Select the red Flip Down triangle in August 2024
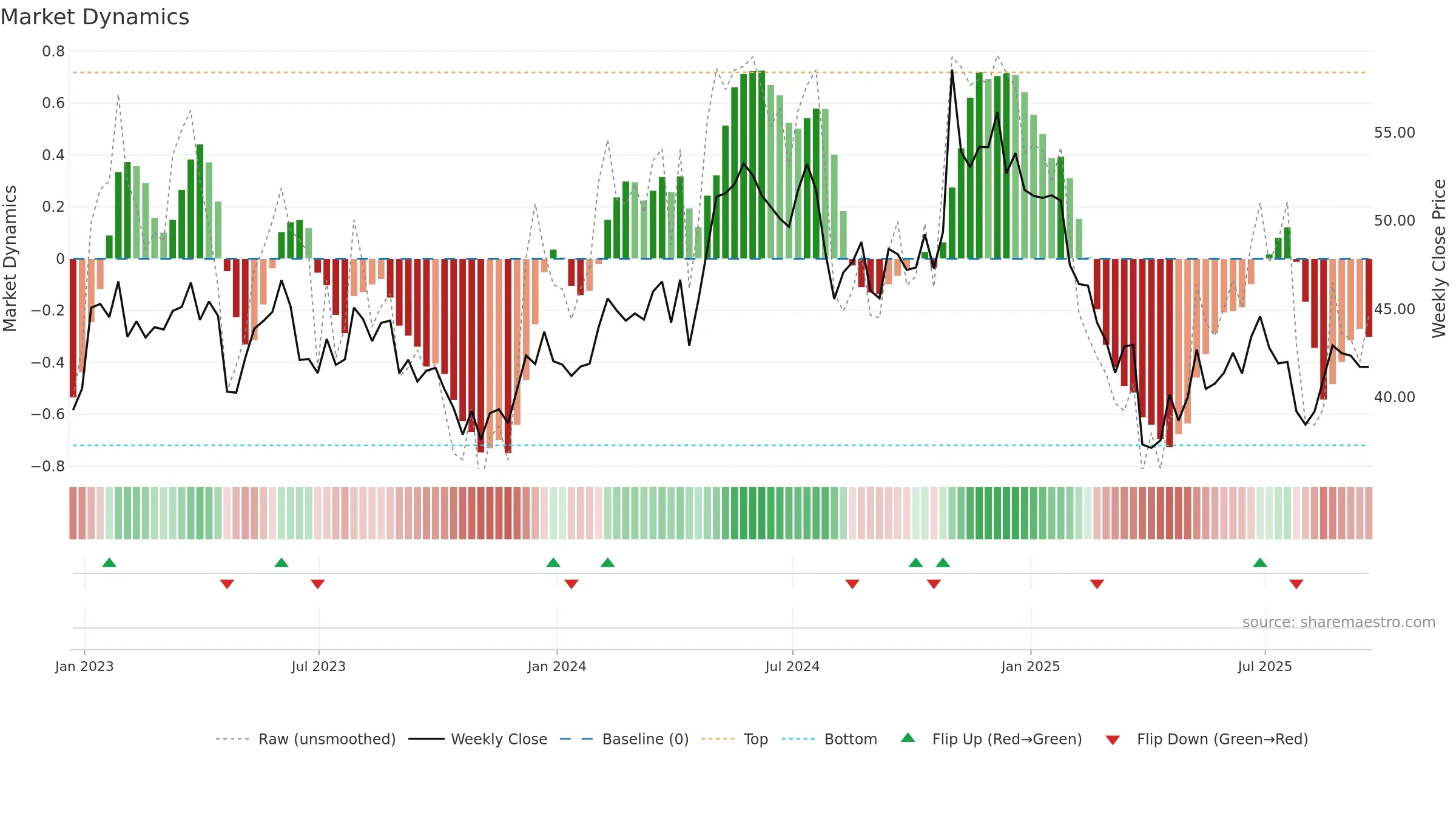1456x819 pixels. point(852,584)
